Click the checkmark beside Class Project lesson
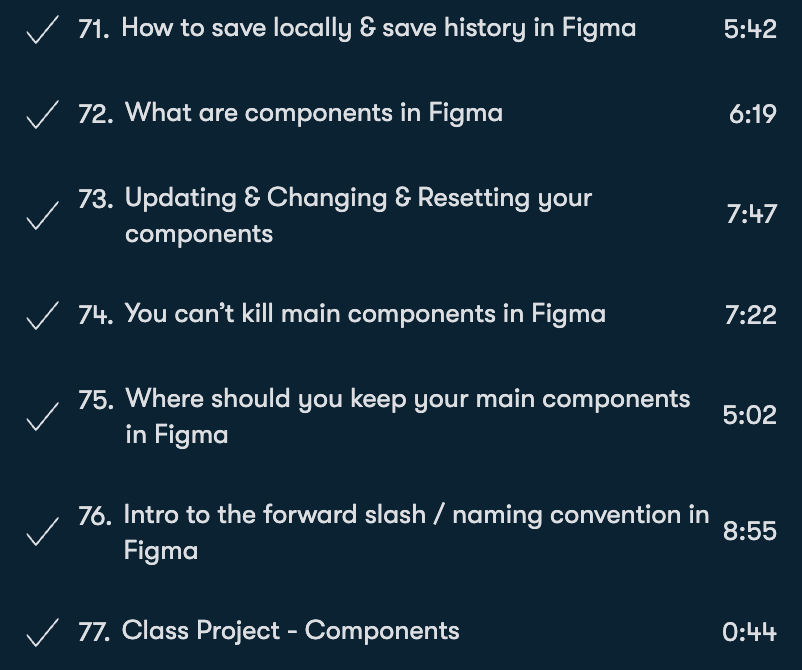The width and height of the screenshot is (802, 670). coord(40,633)
